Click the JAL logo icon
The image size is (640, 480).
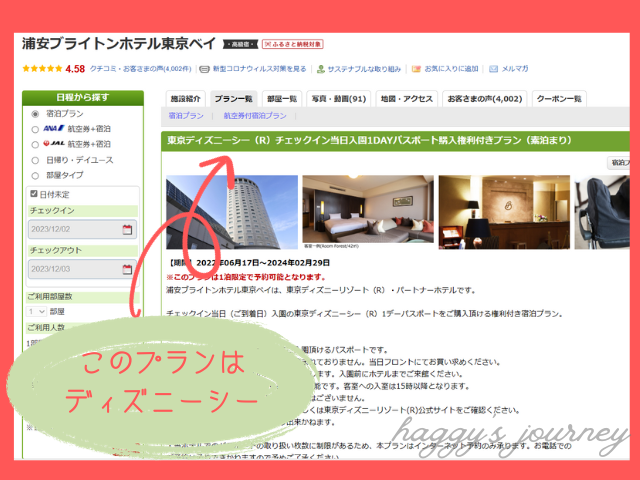[54, 144]
